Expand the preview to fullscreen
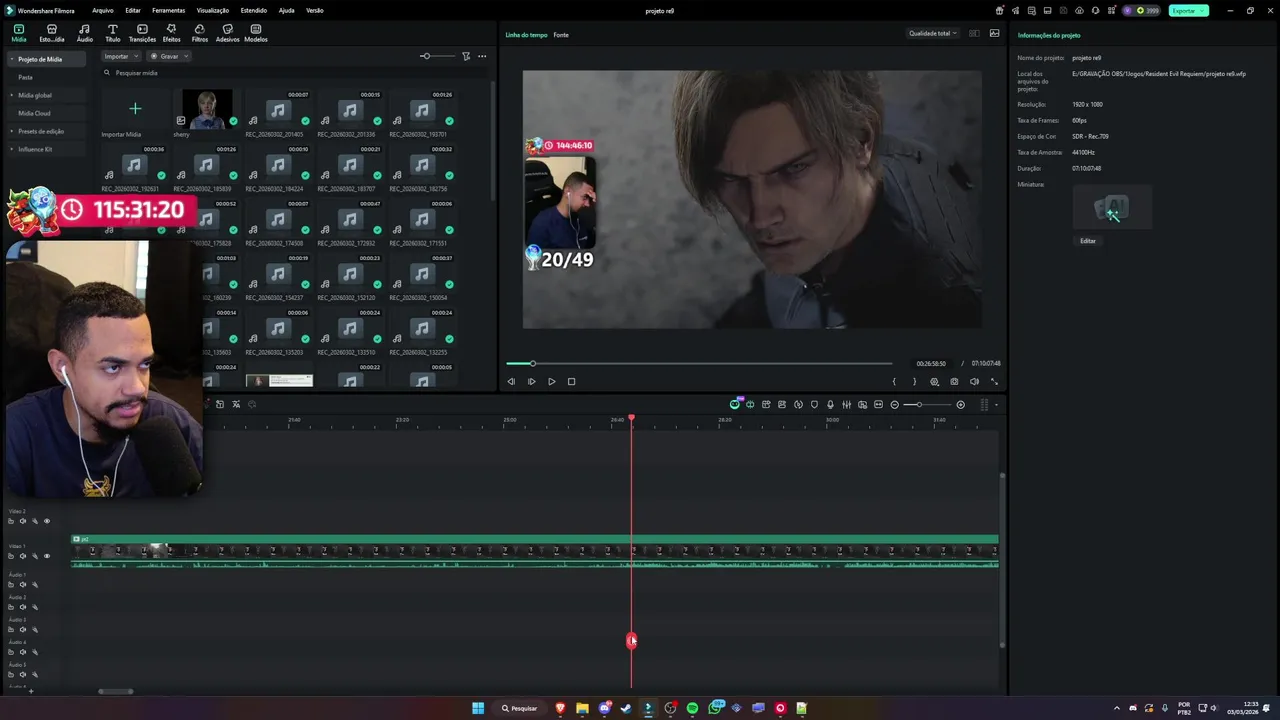1280x720 pixels. click(994, 381)
